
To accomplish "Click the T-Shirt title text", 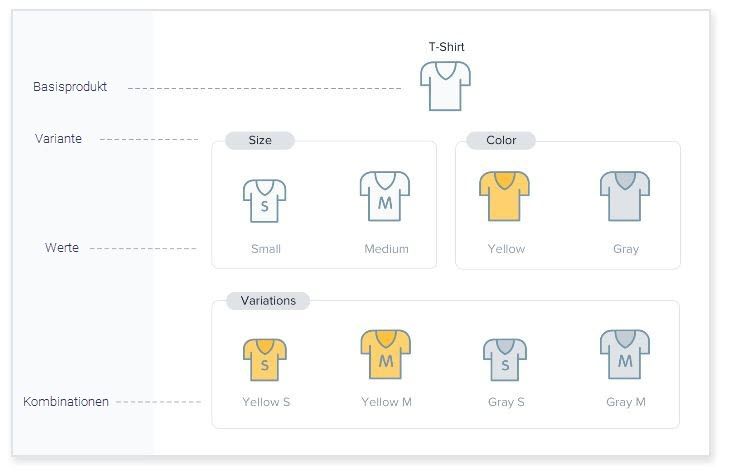I will pos(446,47).
